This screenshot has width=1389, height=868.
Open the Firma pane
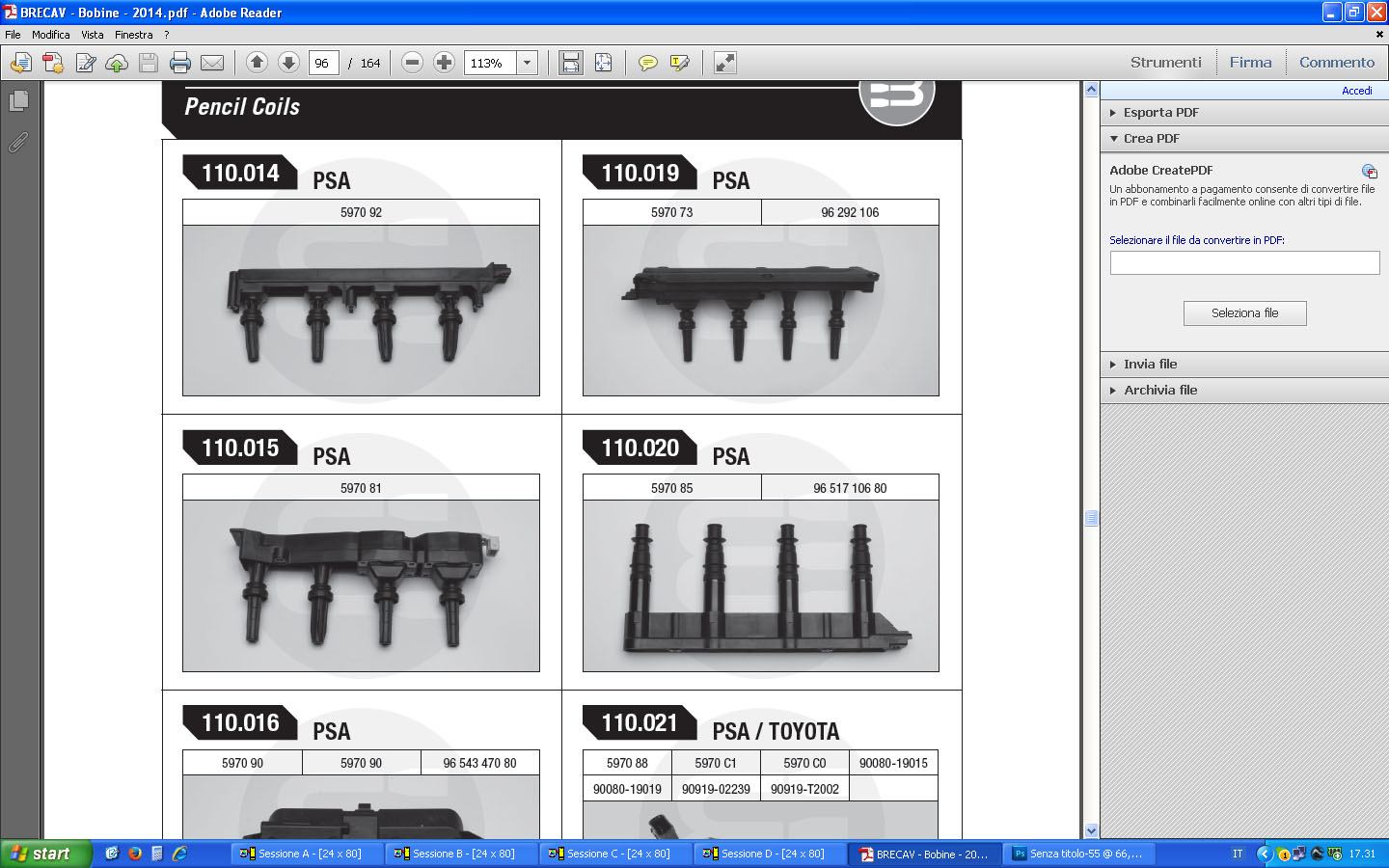pos(1250,63)
